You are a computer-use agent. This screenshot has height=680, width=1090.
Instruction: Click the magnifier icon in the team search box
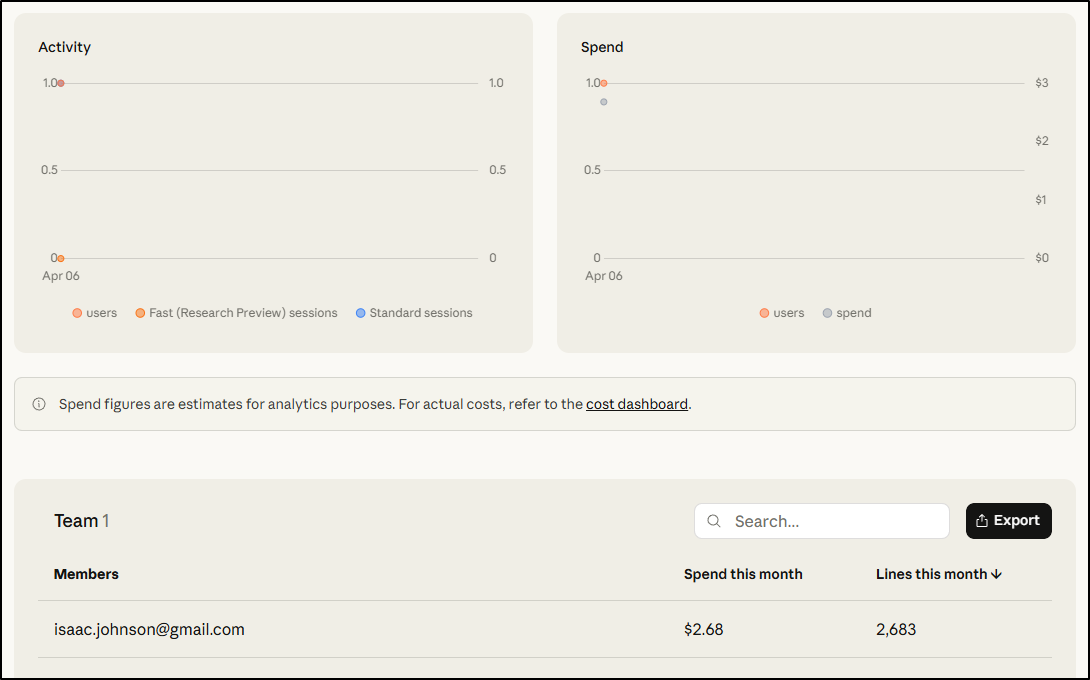click(714, 521)
